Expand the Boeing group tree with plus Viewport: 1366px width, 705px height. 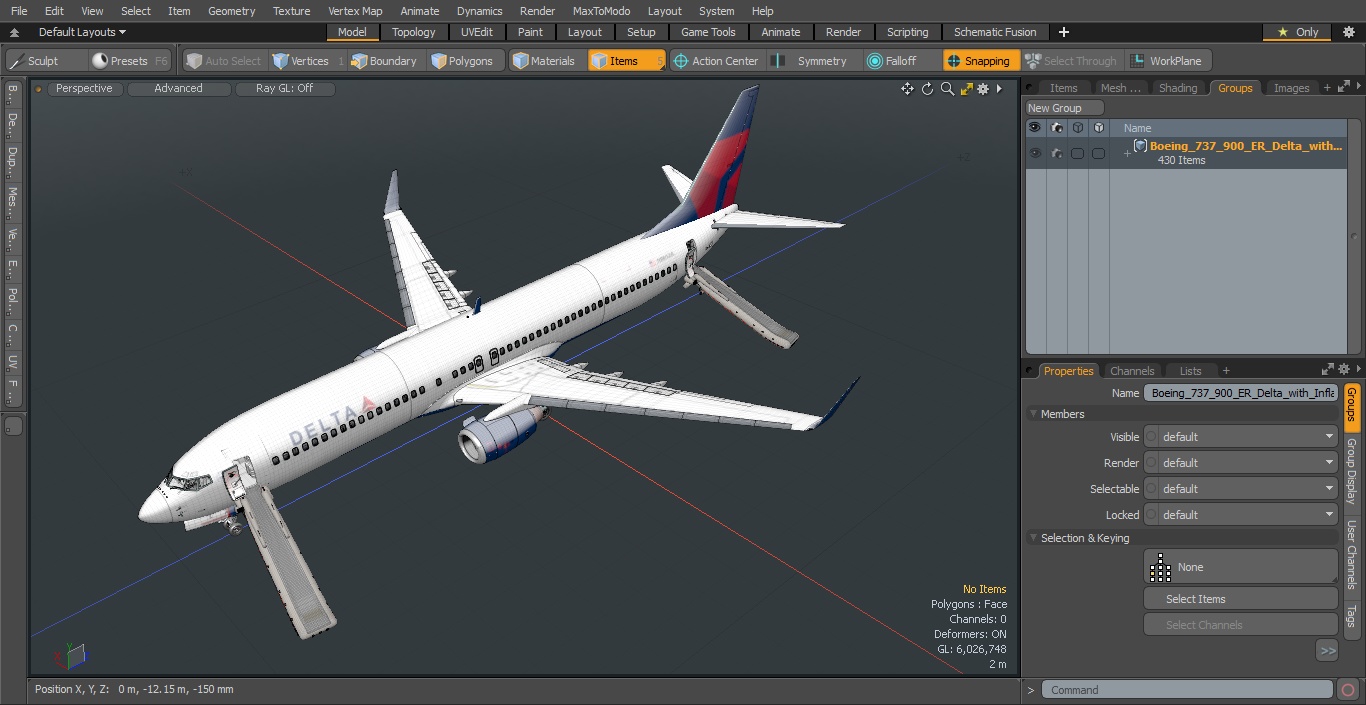click(x=1127, y=153)
